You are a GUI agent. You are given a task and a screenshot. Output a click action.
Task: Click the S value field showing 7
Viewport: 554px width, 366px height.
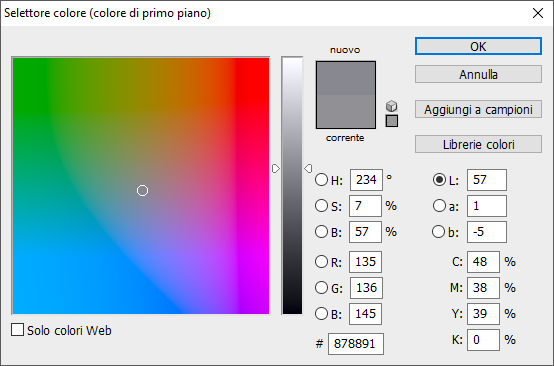pos(365,206)
